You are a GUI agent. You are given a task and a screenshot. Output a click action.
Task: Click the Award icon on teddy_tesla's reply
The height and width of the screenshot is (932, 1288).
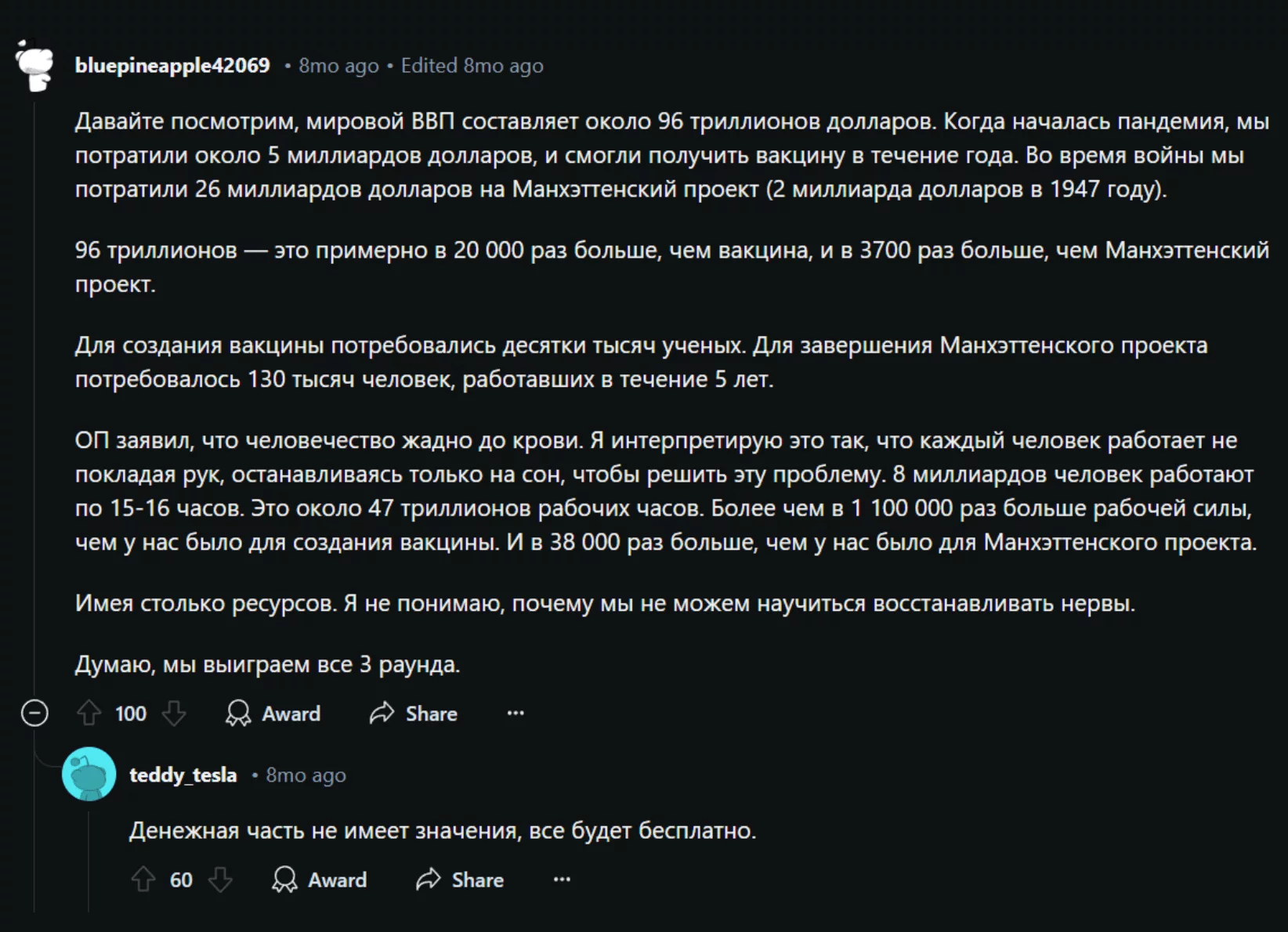[x=284, y=880]
